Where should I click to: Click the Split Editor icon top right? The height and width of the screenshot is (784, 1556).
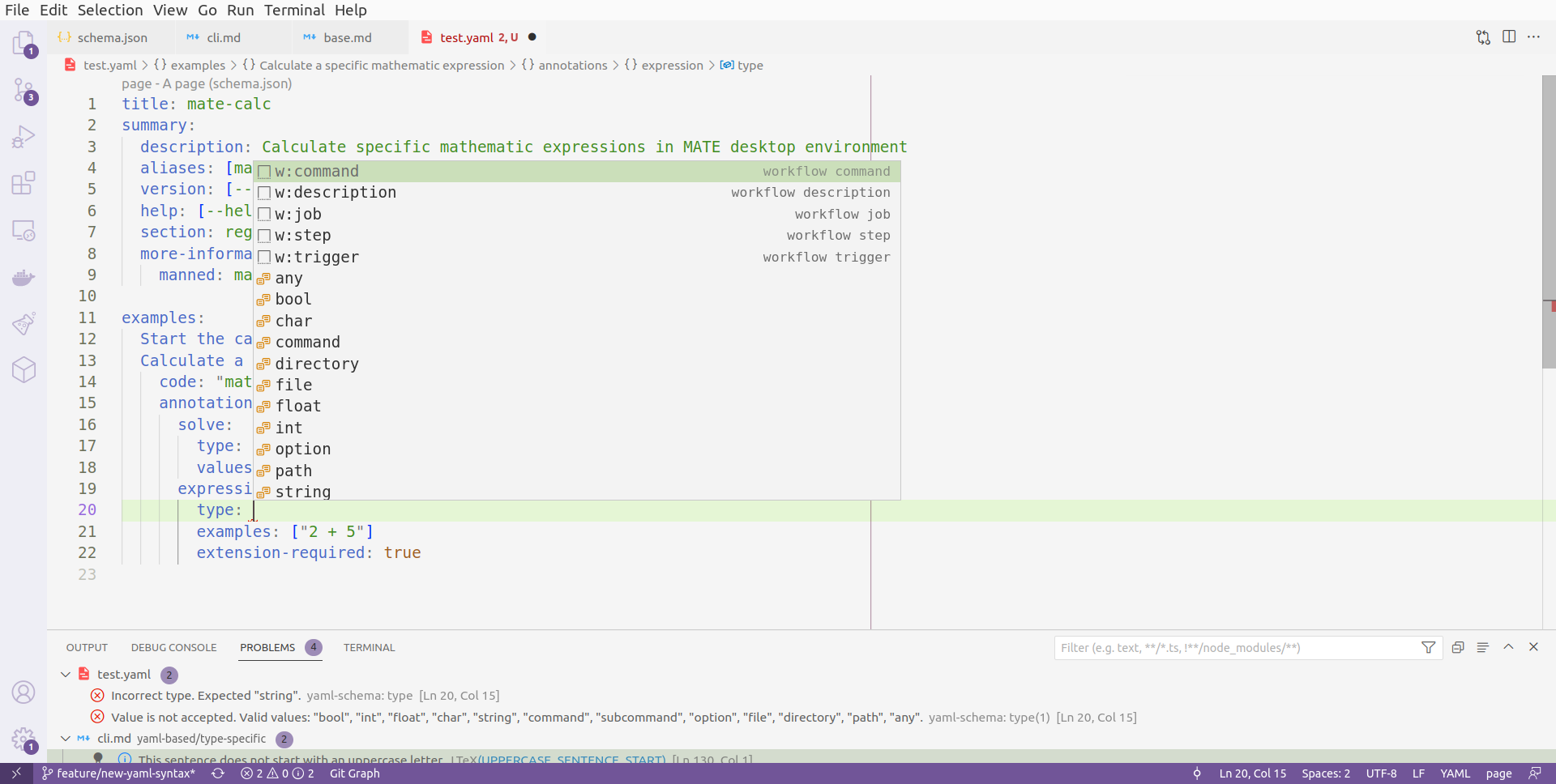pyautogui.click(x=1510, y=36)
